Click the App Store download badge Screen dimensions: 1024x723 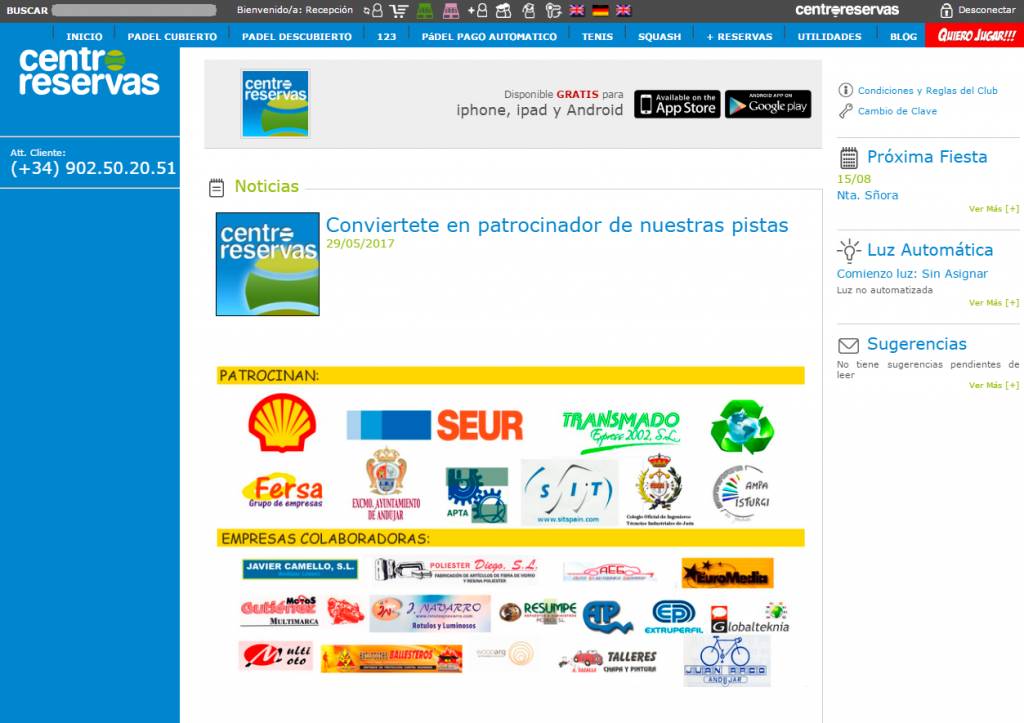point(677,104)
